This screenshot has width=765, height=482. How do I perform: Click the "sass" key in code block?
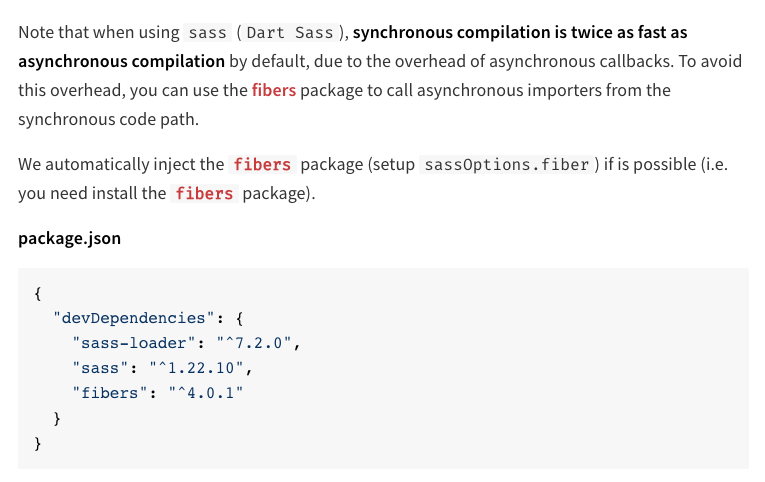[100, 368]
